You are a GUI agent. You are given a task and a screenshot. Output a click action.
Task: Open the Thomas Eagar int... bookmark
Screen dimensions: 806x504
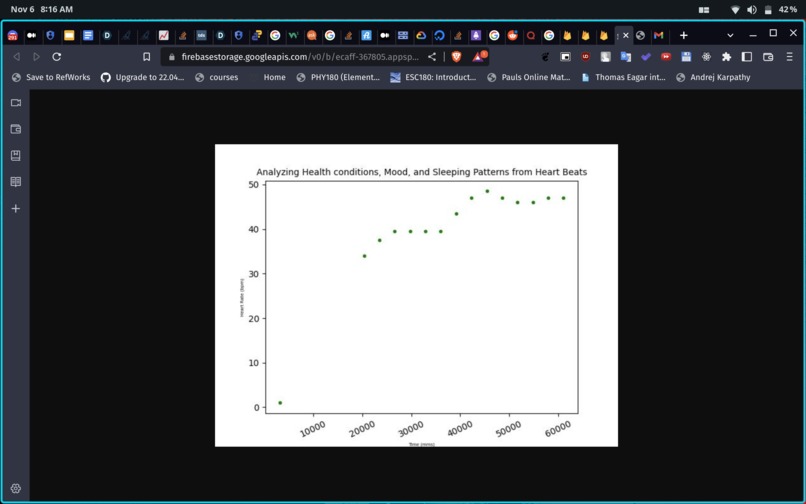[624, 77]
